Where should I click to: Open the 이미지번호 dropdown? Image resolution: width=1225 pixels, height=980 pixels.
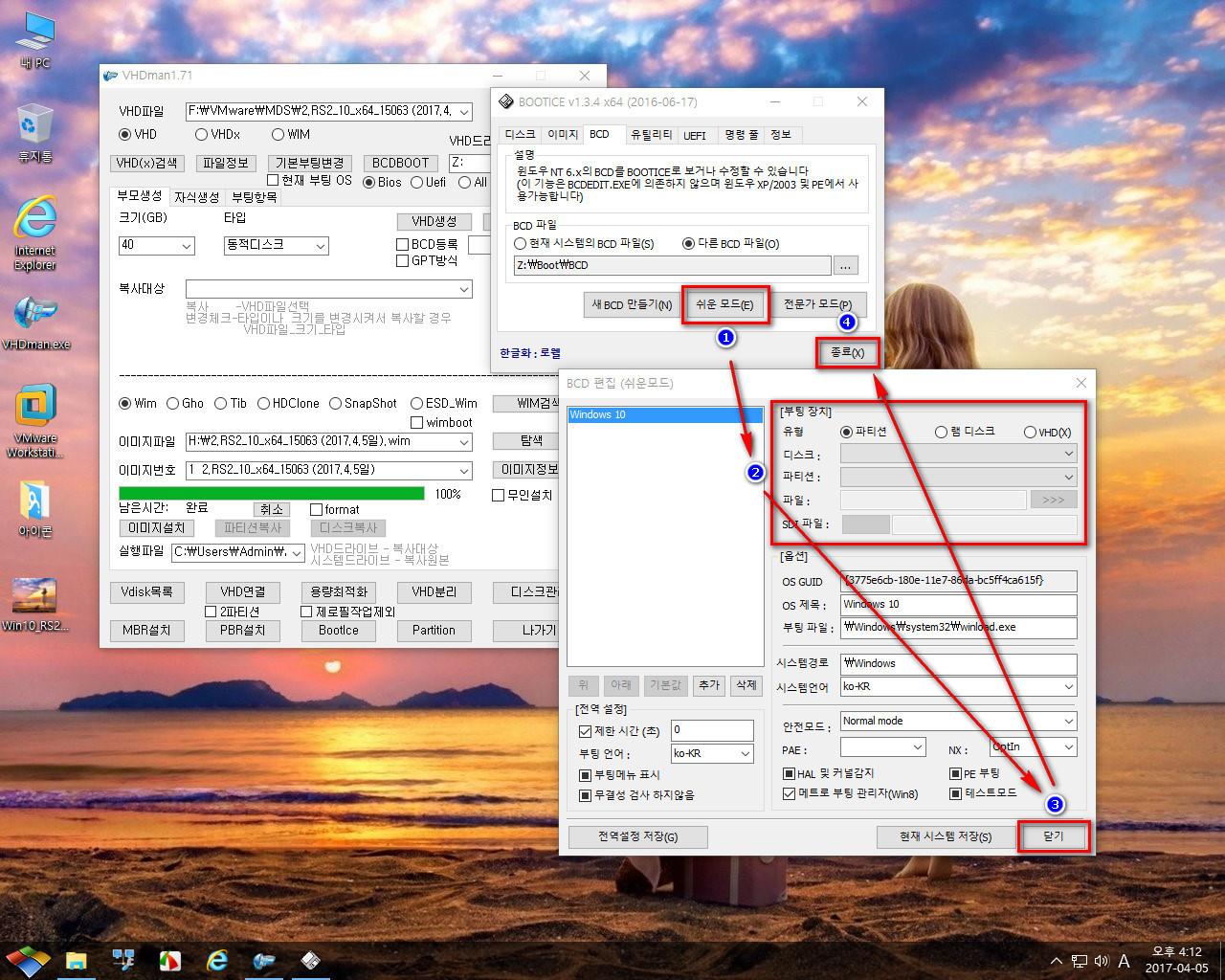[x=464, y=471]
